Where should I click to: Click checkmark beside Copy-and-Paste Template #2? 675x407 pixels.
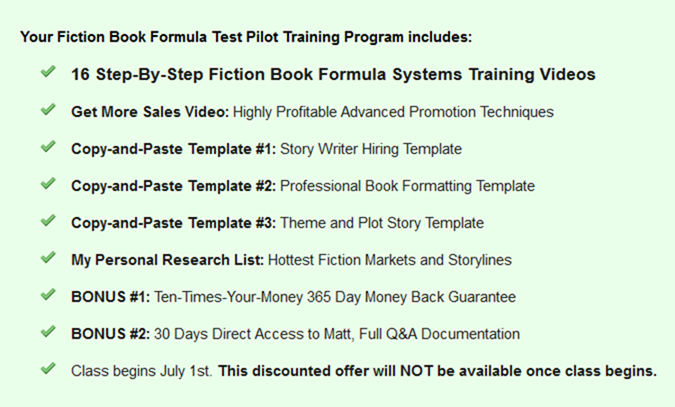[47, 184]
